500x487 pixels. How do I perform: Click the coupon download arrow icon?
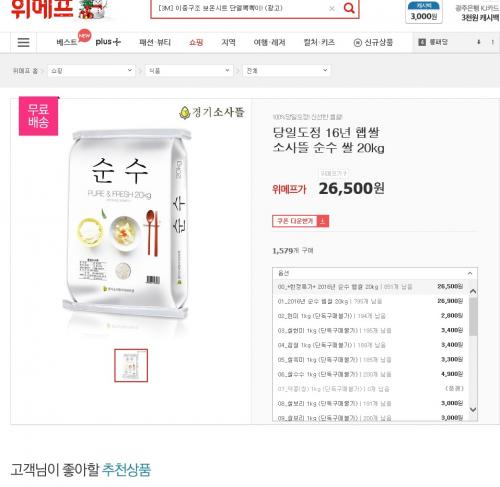(323, 221)
